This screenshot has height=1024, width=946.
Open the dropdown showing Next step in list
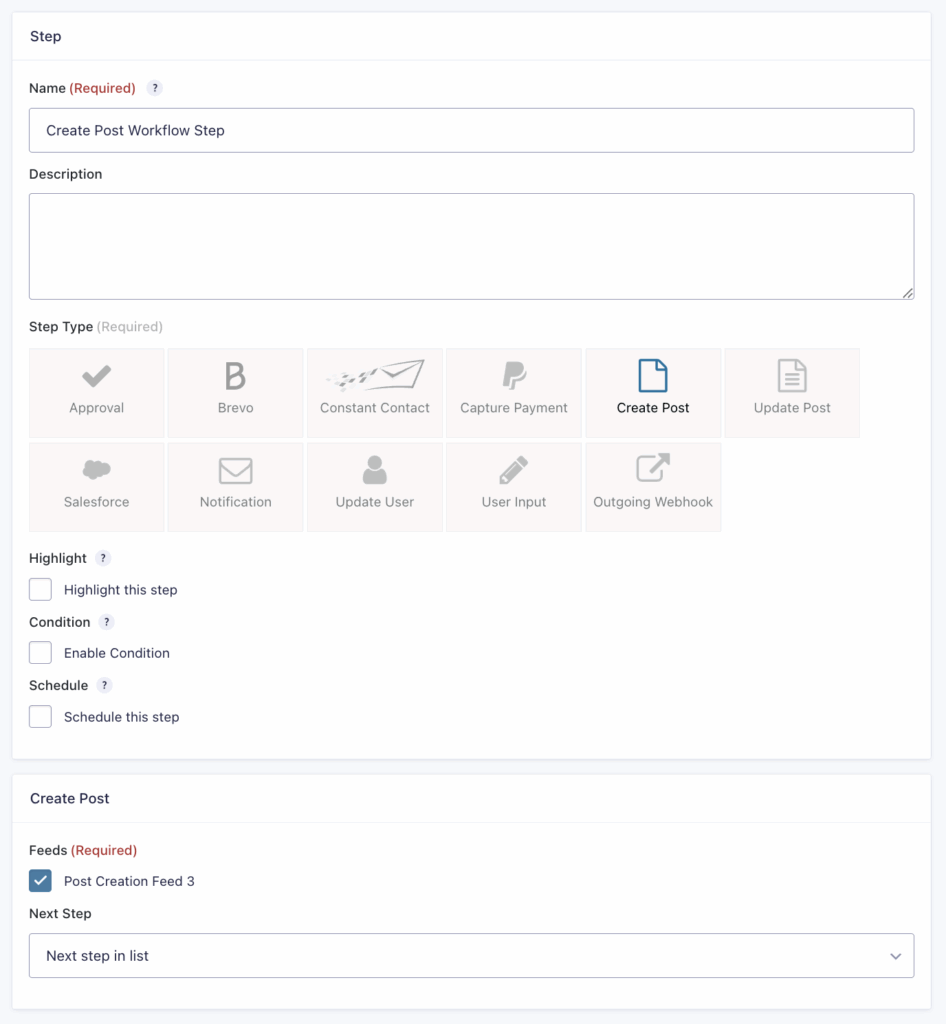pos(472,955)
